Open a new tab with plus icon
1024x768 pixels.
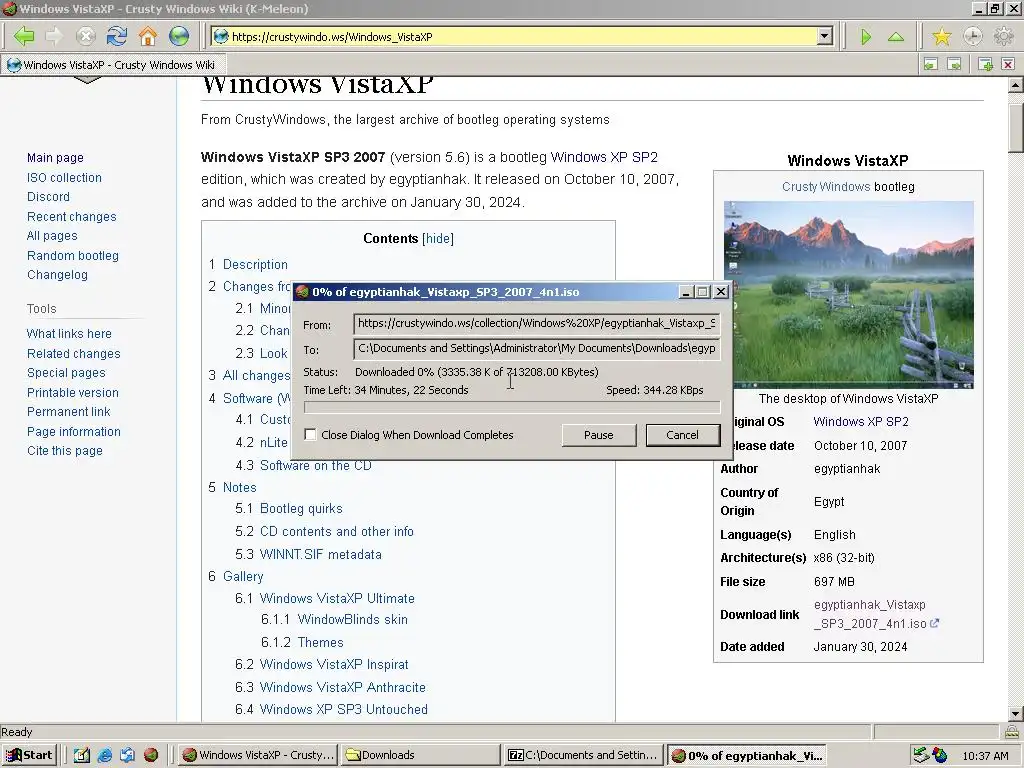pos(985,64)
